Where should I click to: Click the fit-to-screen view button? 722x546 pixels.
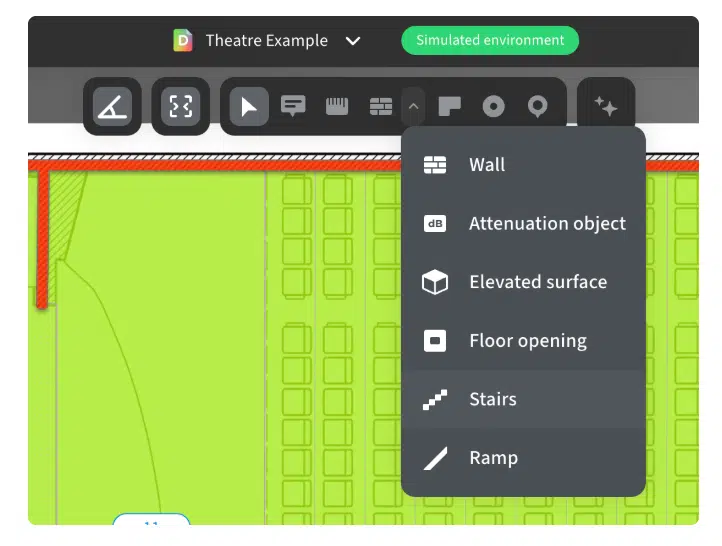pos(180,107)
